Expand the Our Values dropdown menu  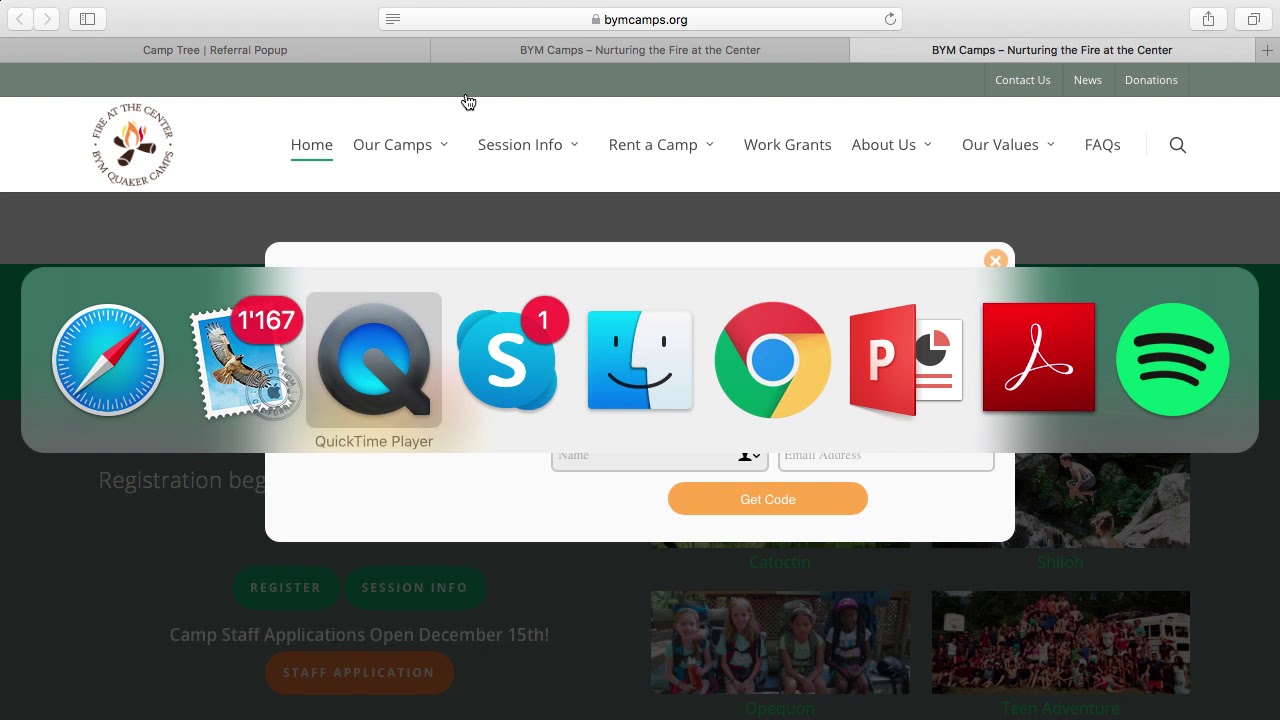point(1008,145)
